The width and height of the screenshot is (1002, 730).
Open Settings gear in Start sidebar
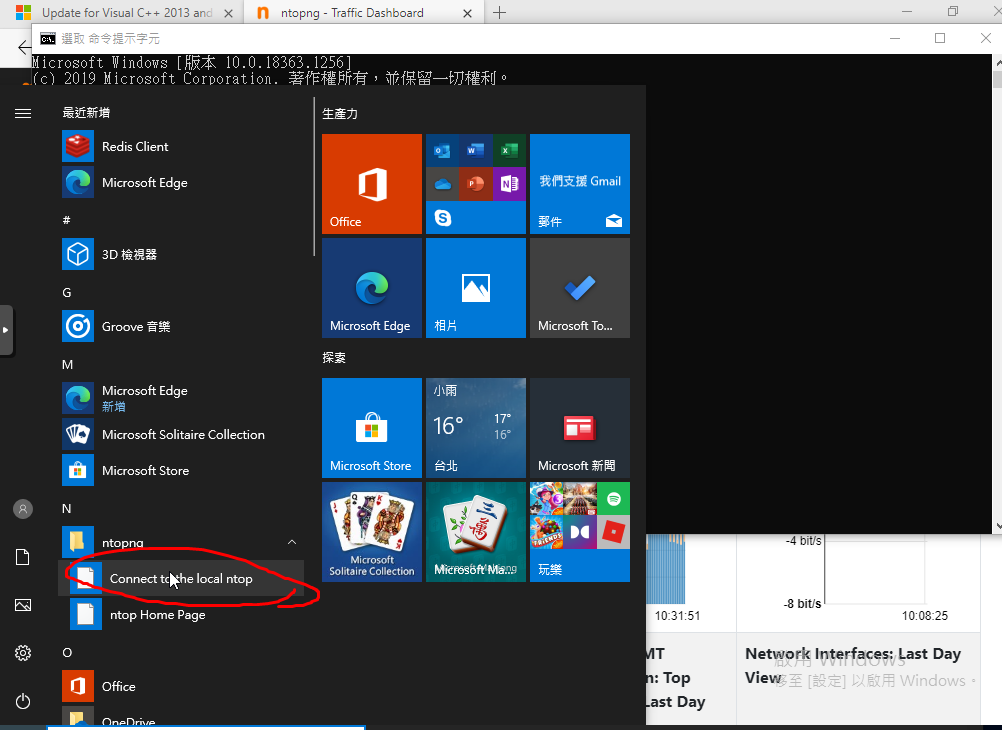point(23,653)
